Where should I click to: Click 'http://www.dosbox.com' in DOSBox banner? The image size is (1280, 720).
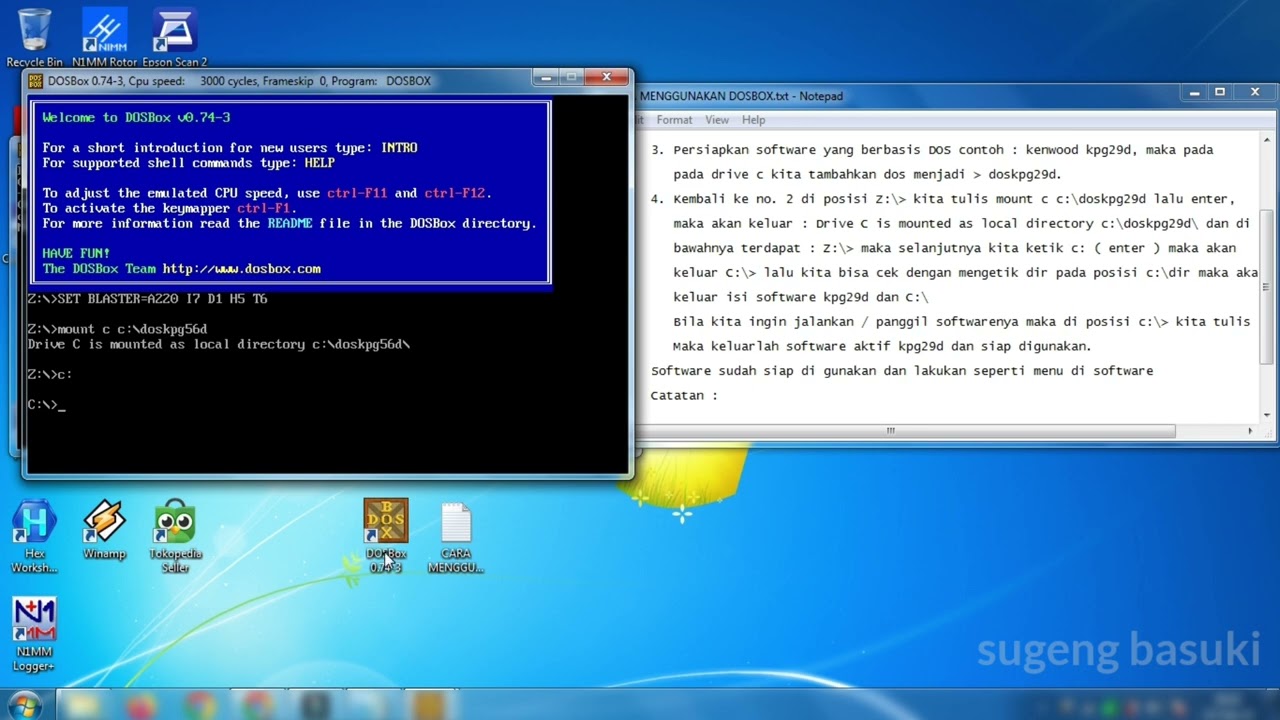(241, 268)
